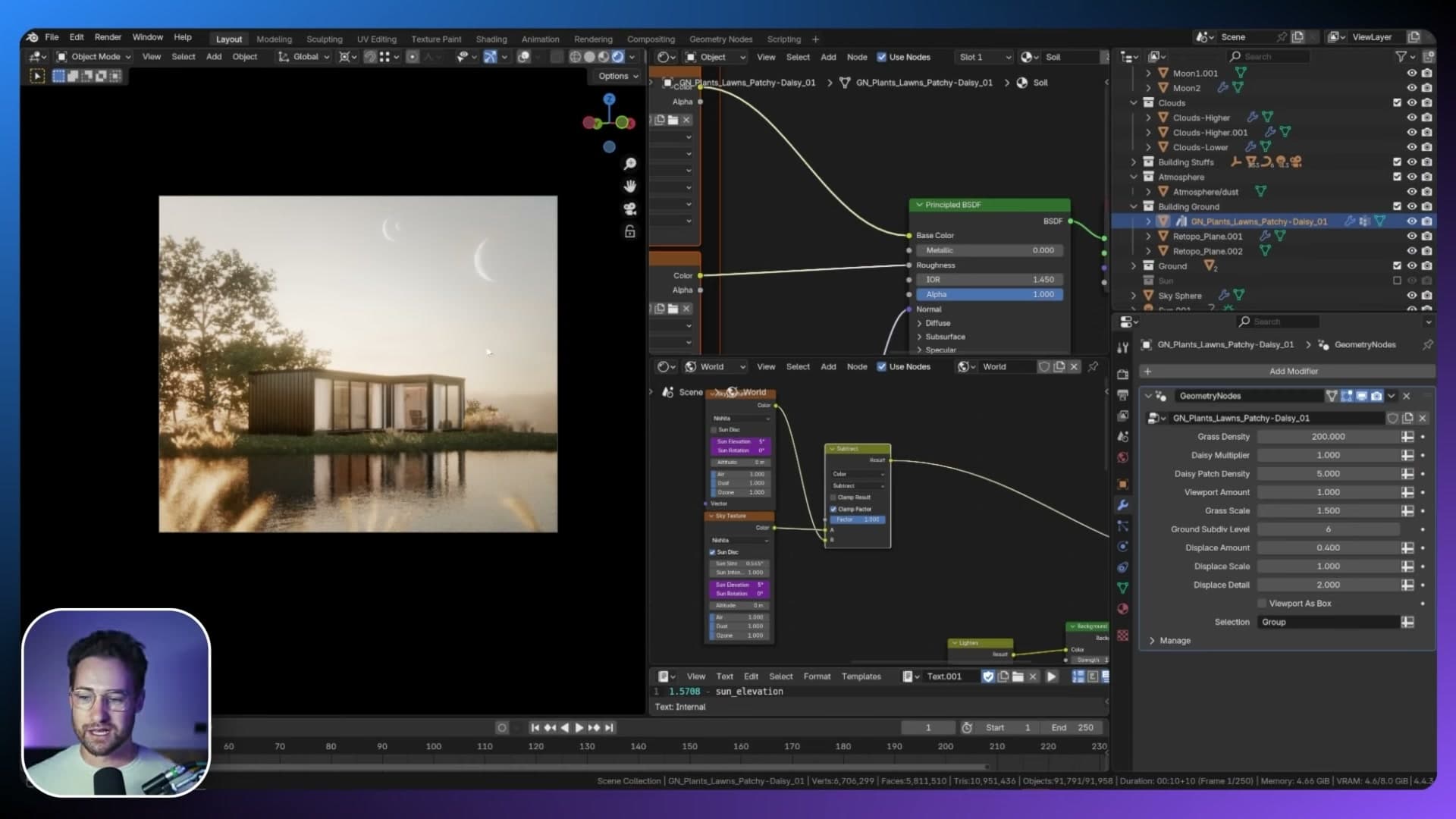Image resolution: width=1456 pixels, height=819 pixels.
Task: Click the Add Modifier button
Action: coord(1287,372)
